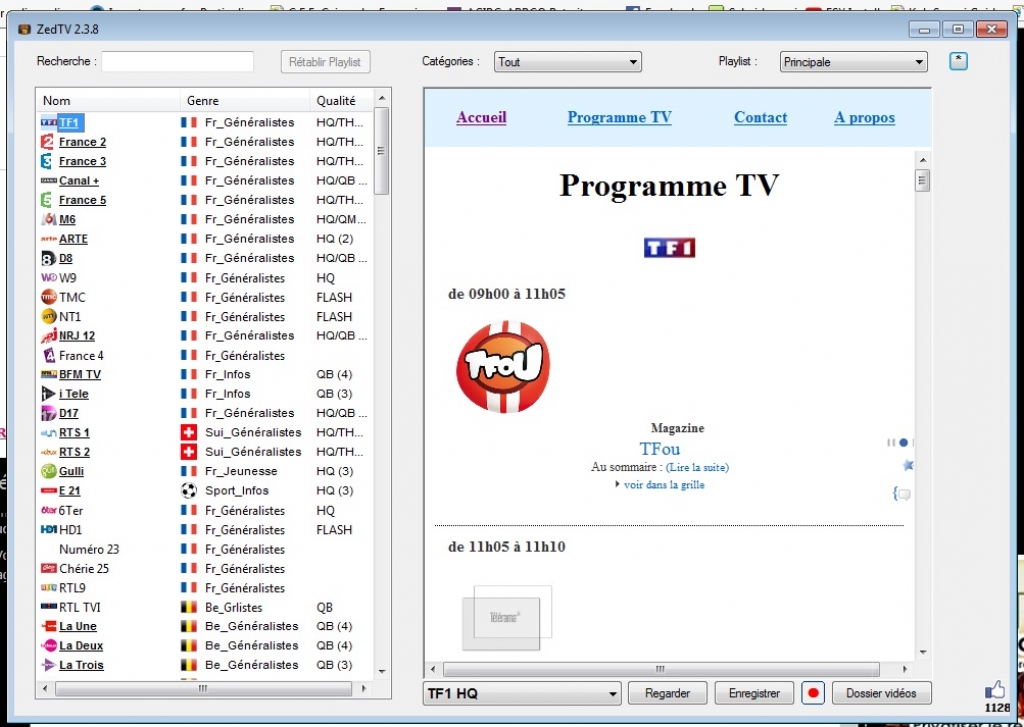The width and height of the screenshot is (1024, 727).
Task: Open the Catégories dropdown
Action: tap(568, 62)
